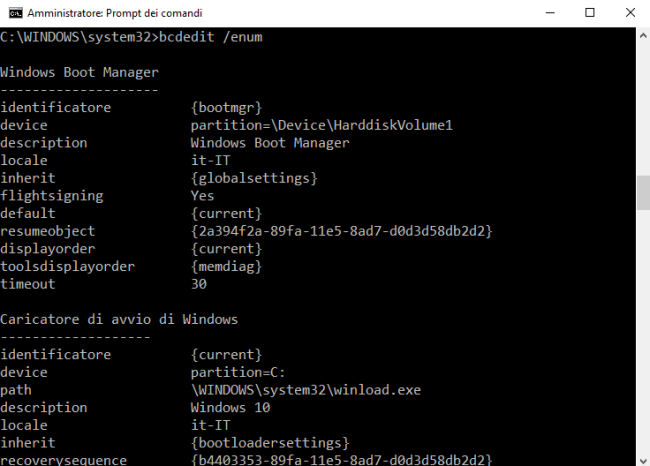This screenshot has height=466, width=650.
Task: Click the timeout value 30
Action: point(199,284)
